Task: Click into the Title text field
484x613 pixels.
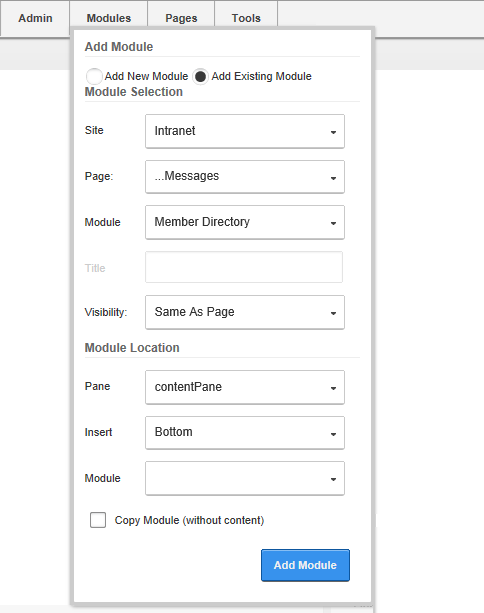Action: click(x=244, y=267)
